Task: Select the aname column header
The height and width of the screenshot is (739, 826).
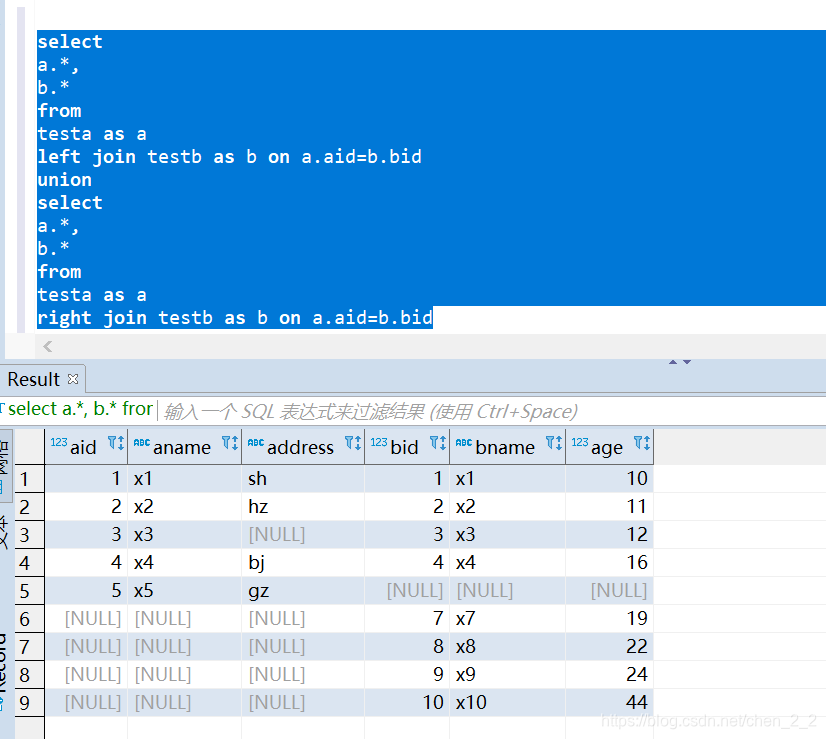Action: pyautogui.click(x=184, y=447)
